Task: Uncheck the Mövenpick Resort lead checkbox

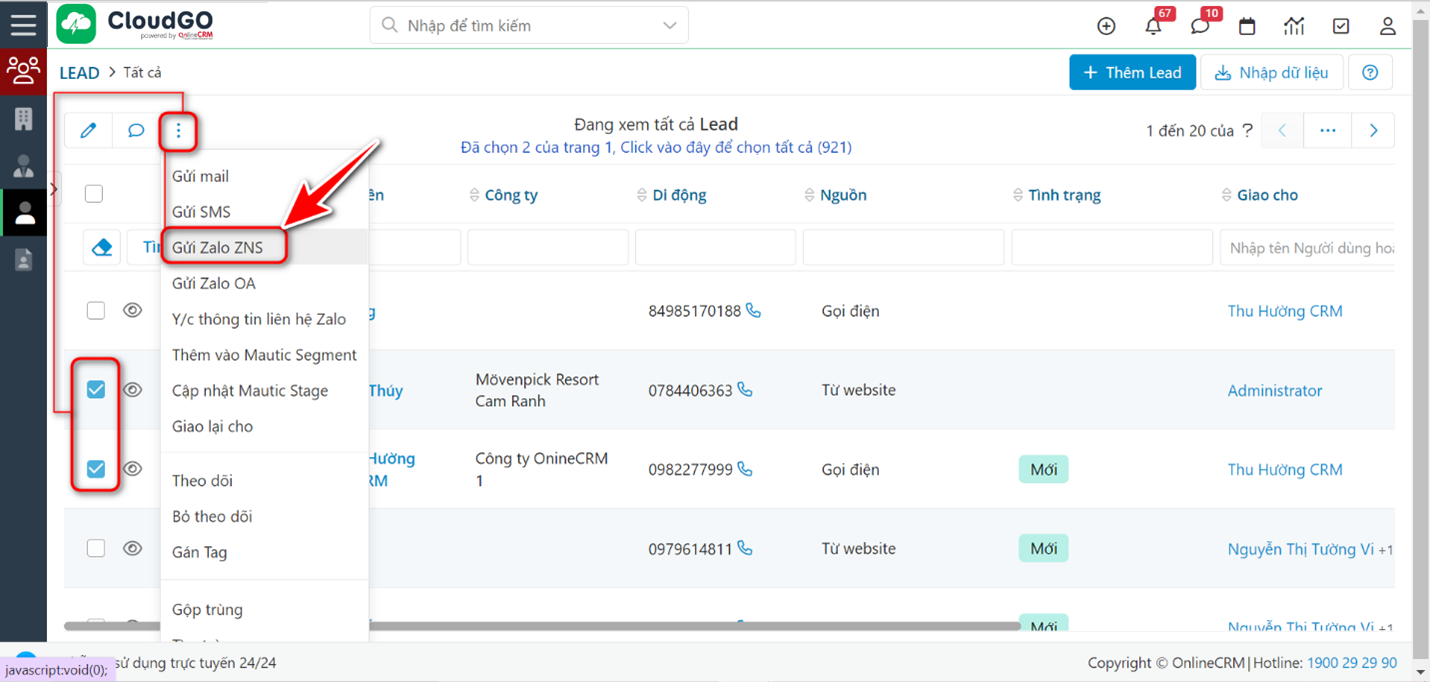Action: pos(96,390)
